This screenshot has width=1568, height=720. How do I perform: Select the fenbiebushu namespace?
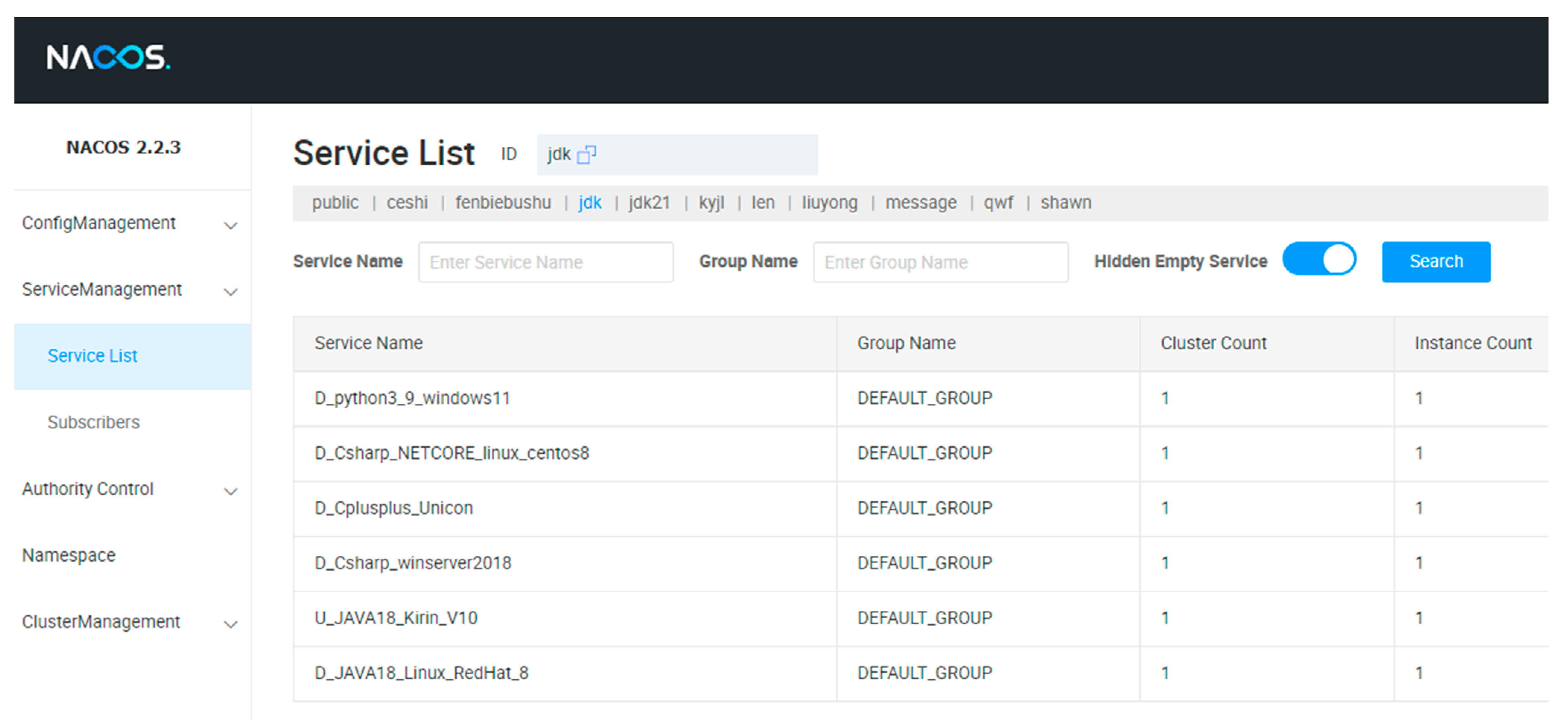point(503,203)
